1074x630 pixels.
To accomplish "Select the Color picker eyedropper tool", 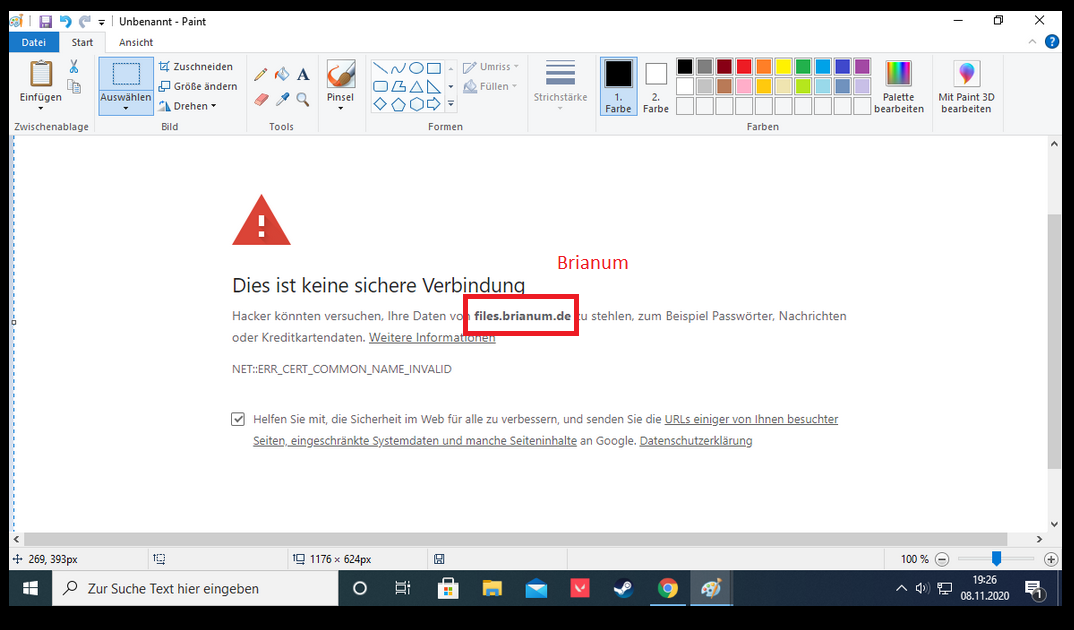I will pyautogui.click(x=282, y=99).
